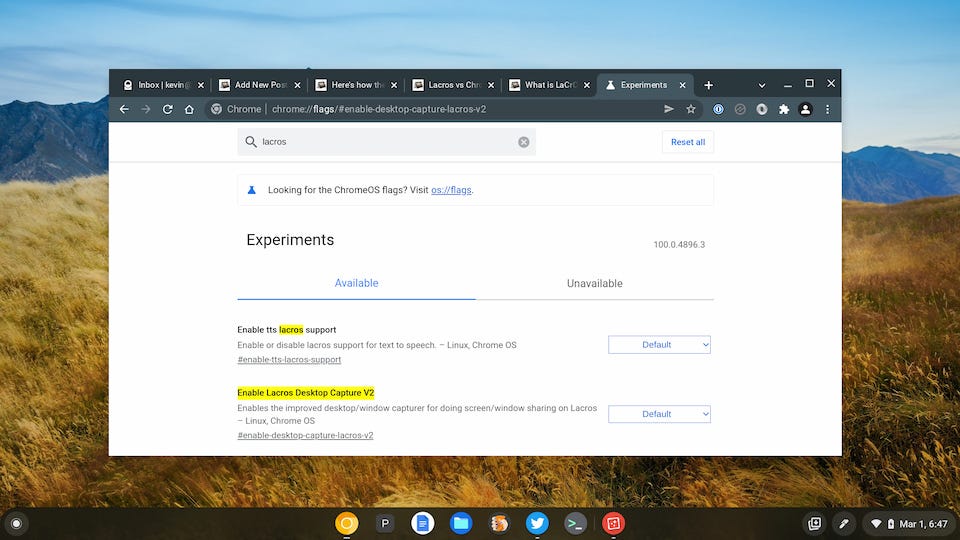This screenshot has height=540, width=960.
Task: Open the tab search chevron
Action: [x=762, y=86]
